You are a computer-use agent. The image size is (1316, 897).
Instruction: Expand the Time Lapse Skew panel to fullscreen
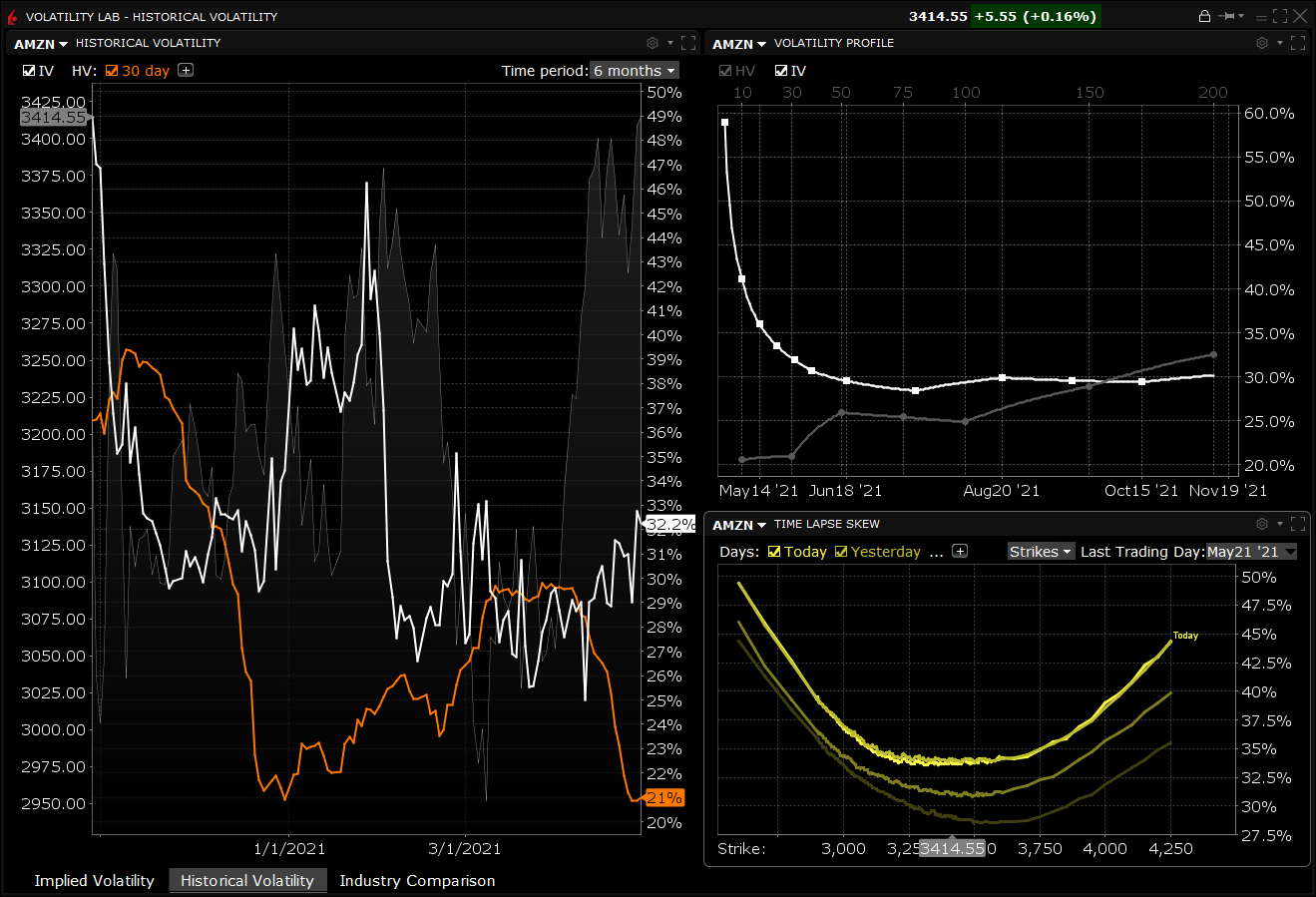1298,523
